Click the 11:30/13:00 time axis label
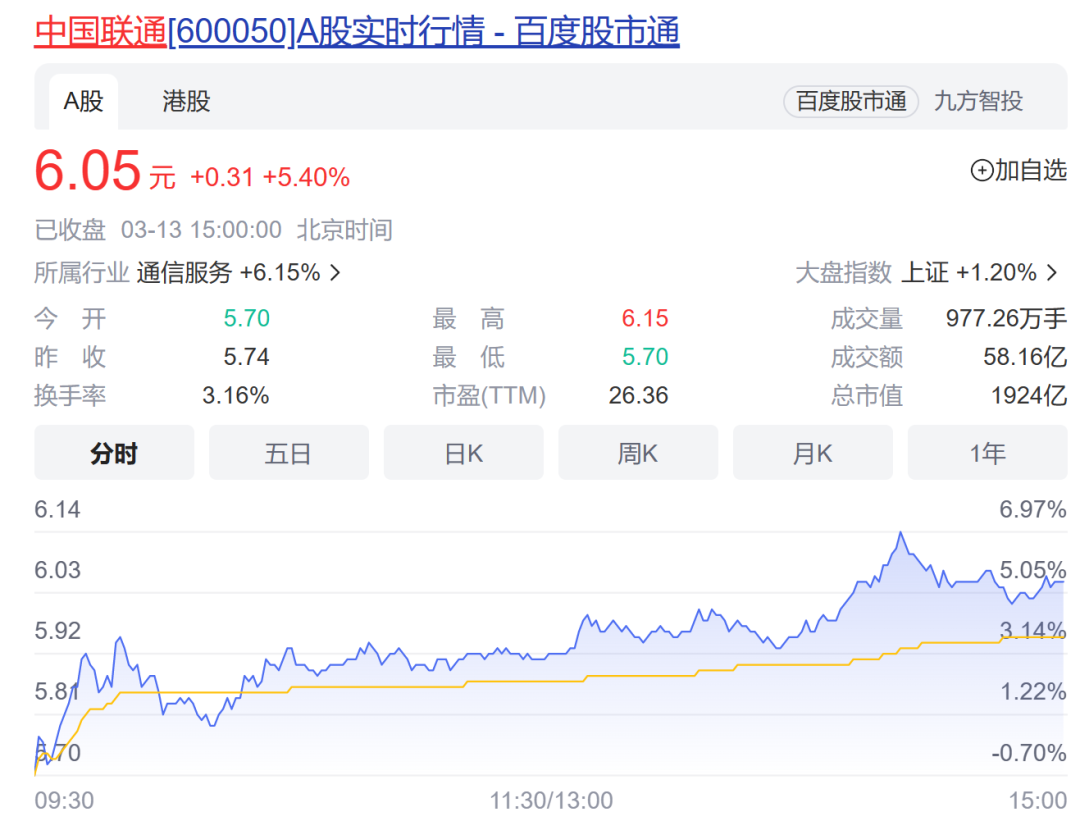This screenshot has width=1080, height=821. pos(551,800)
